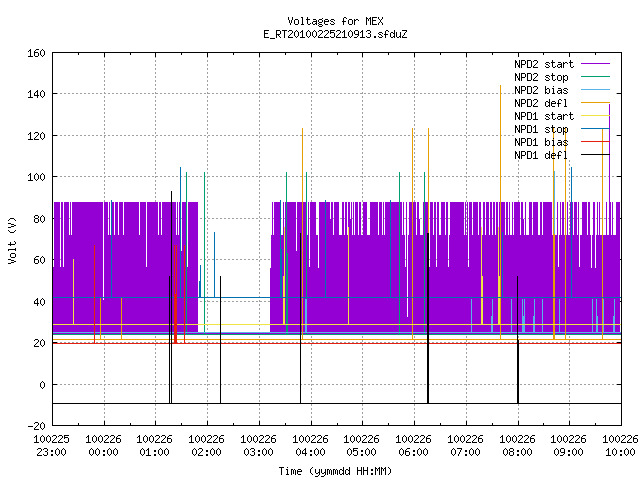Click the 'NPD2 stop' legend label

(541, 77)
